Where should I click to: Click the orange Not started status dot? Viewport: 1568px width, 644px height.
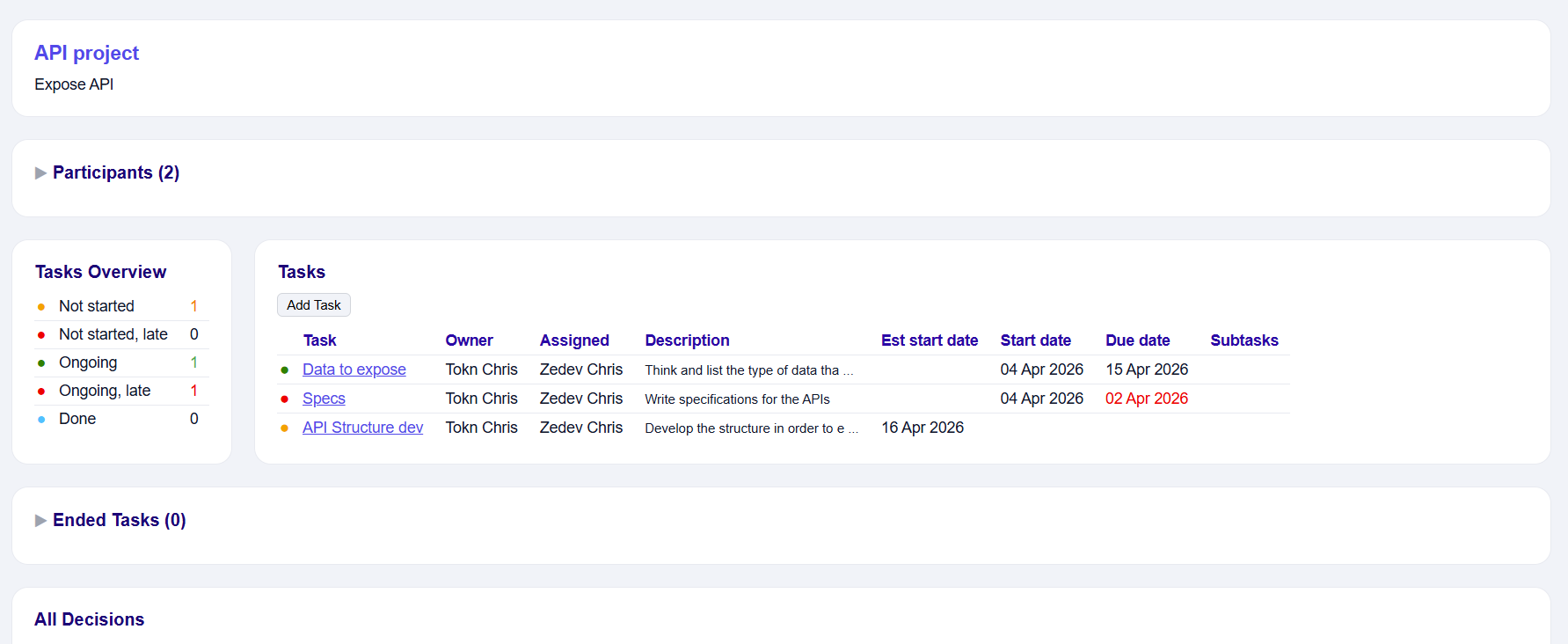41,307
